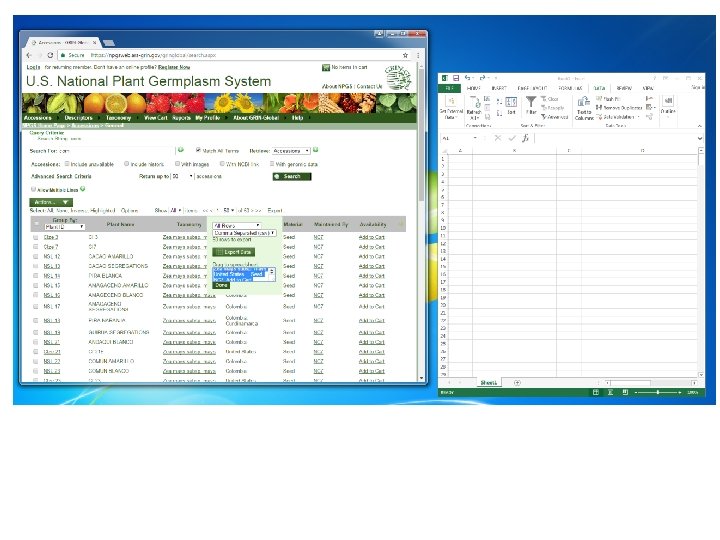Toggle Allow Multiple Lines option

[34, 189]
